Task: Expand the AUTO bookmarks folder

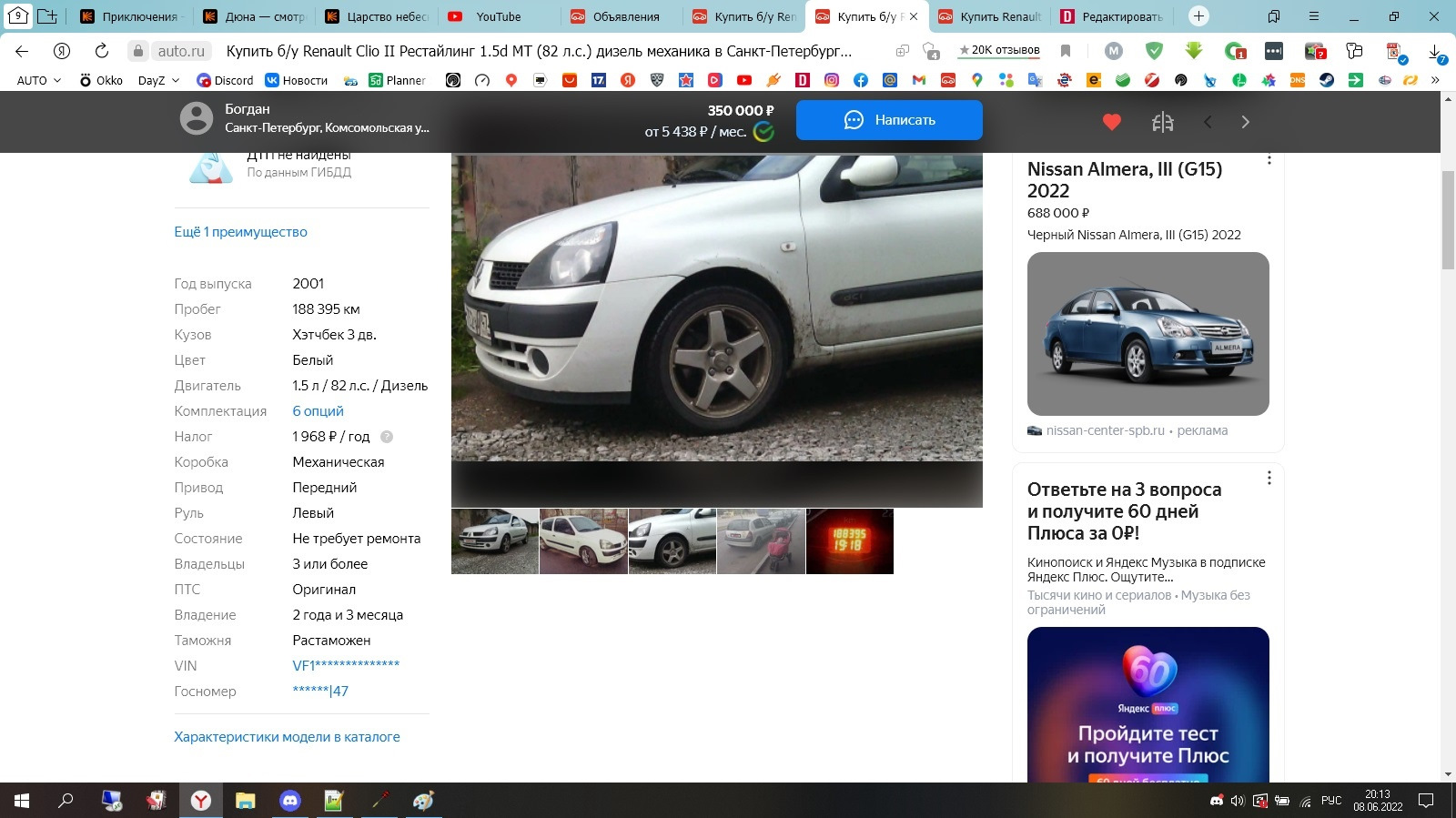Action: (39, 80)
